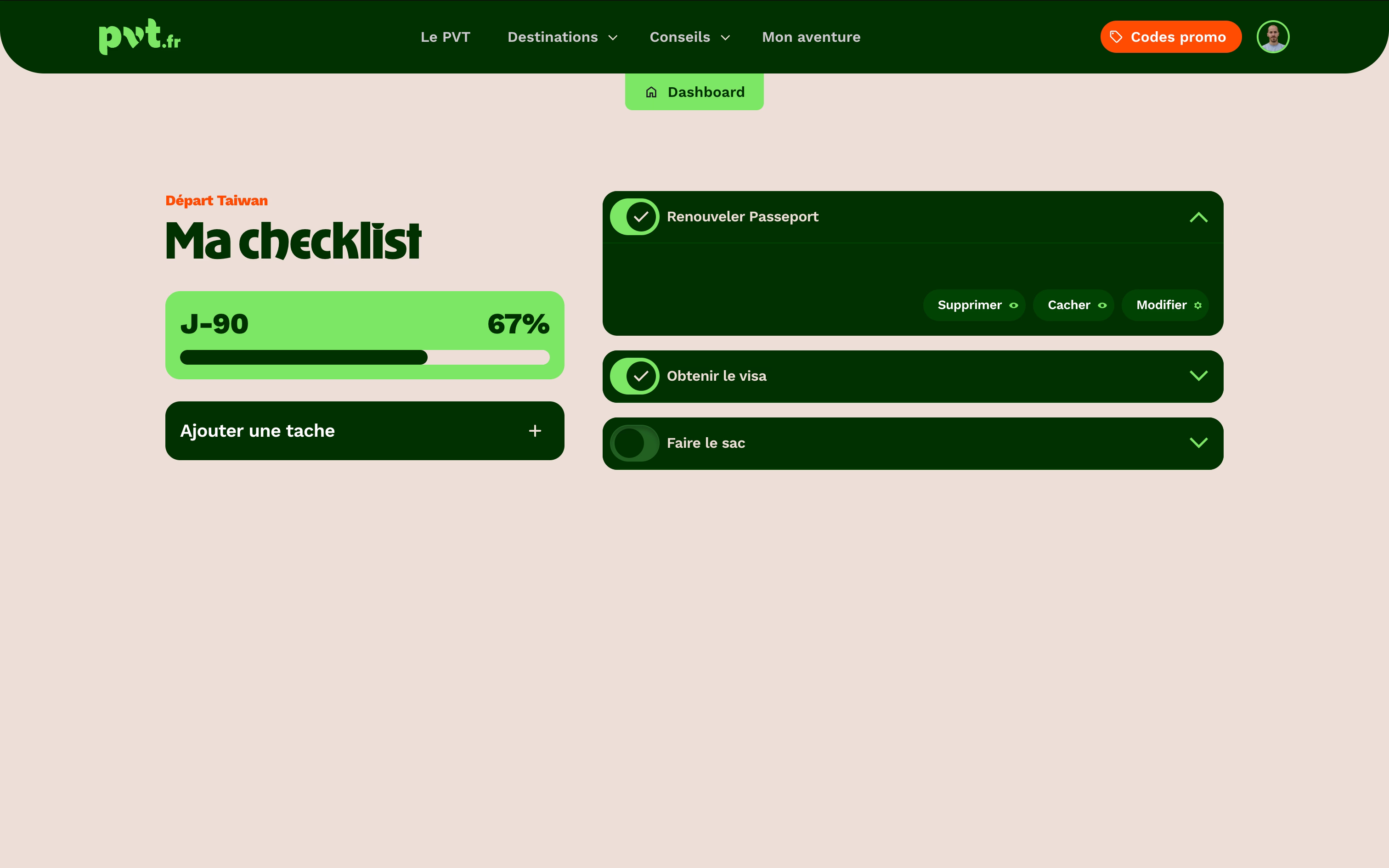Click the house icon on Dashboard tab
The image size is (1389, 868).
651,92
